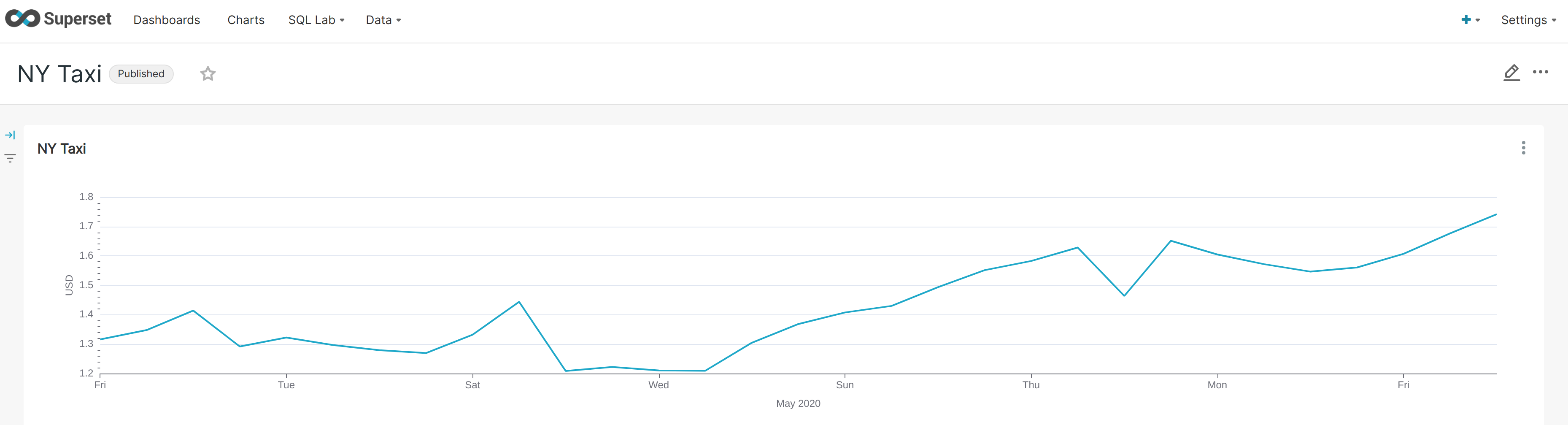The height and width of the screenshot is (425, 1568).
Task: Expand the filter bar arrow icon
Action: 10,135
